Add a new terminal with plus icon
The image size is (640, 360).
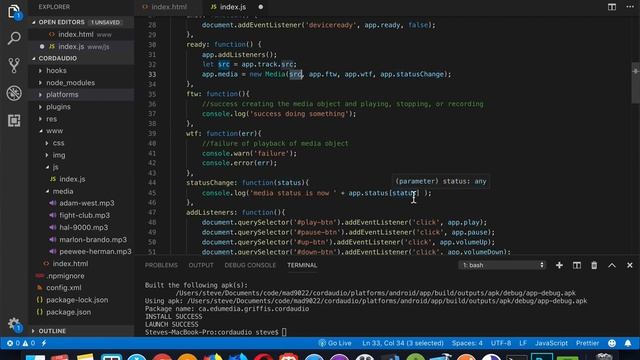pyautogui.click(x=559, y=265)
